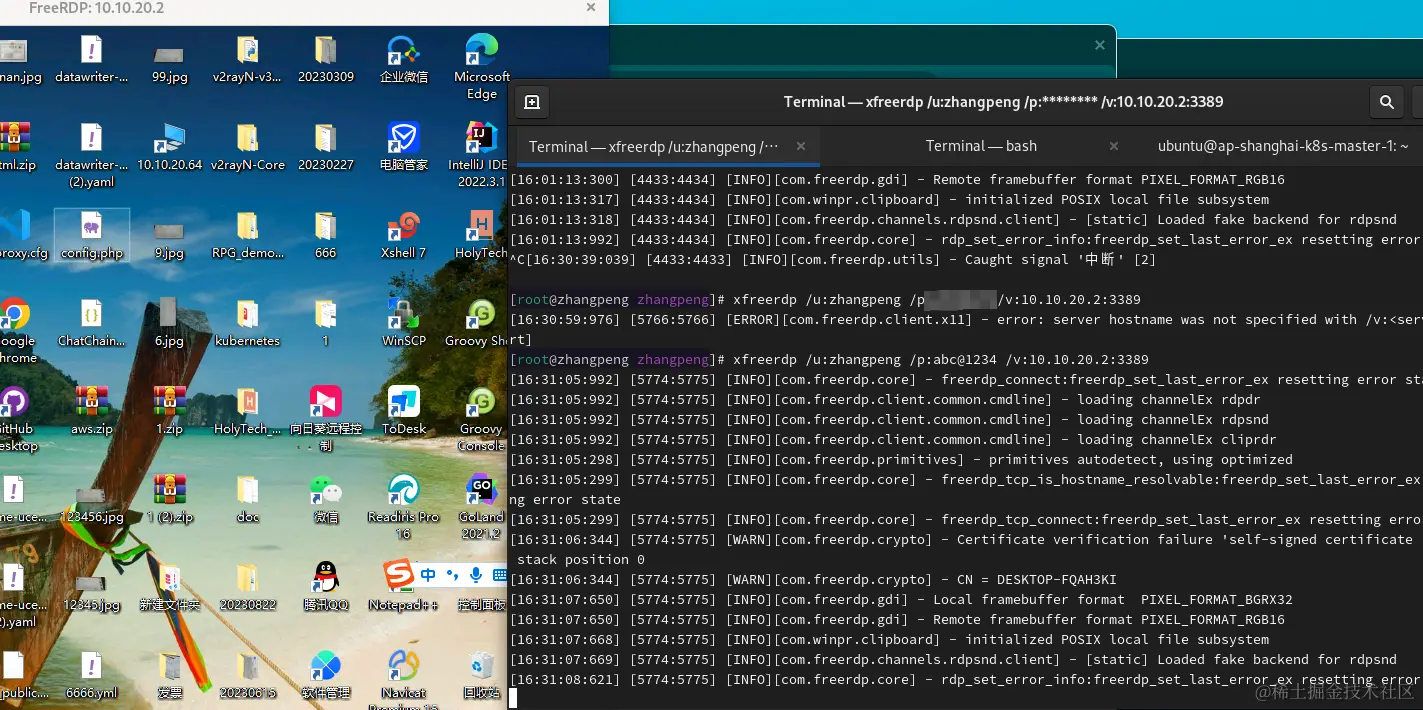Select the 6.jpg image file
Image resolution: width=1423 pixels, height=710 pixels.
click(169, 323)
